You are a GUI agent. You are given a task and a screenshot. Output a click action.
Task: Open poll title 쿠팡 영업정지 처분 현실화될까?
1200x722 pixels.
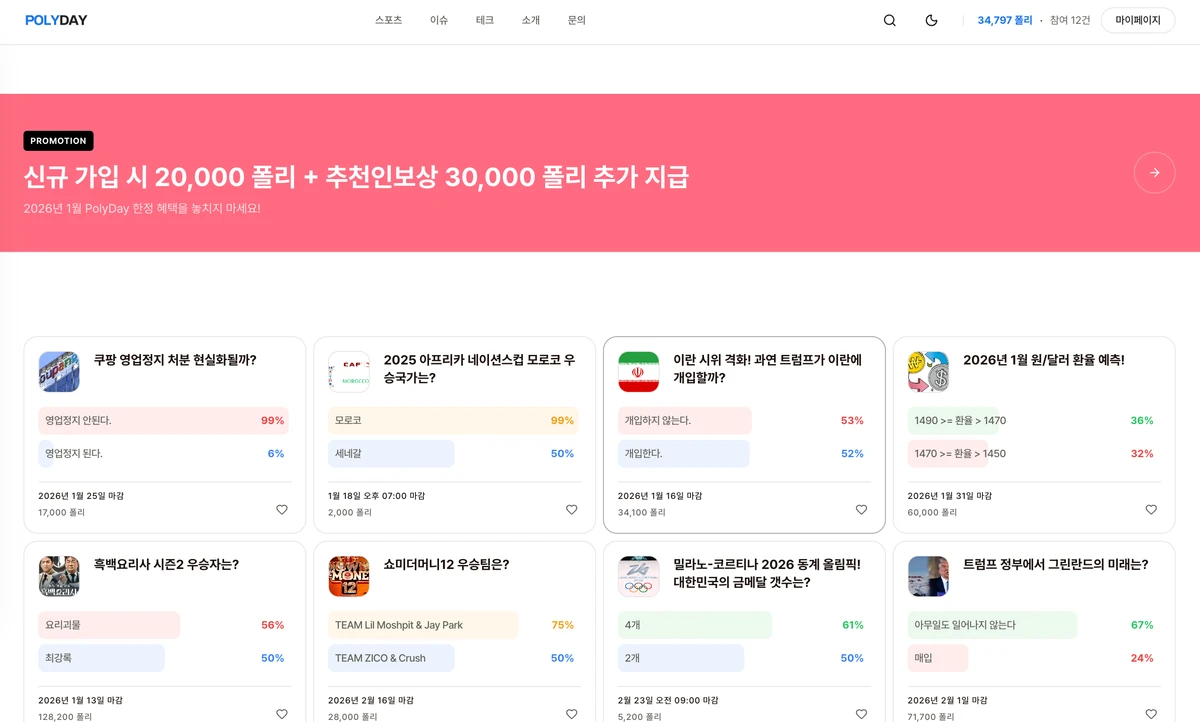click(175, 360)
